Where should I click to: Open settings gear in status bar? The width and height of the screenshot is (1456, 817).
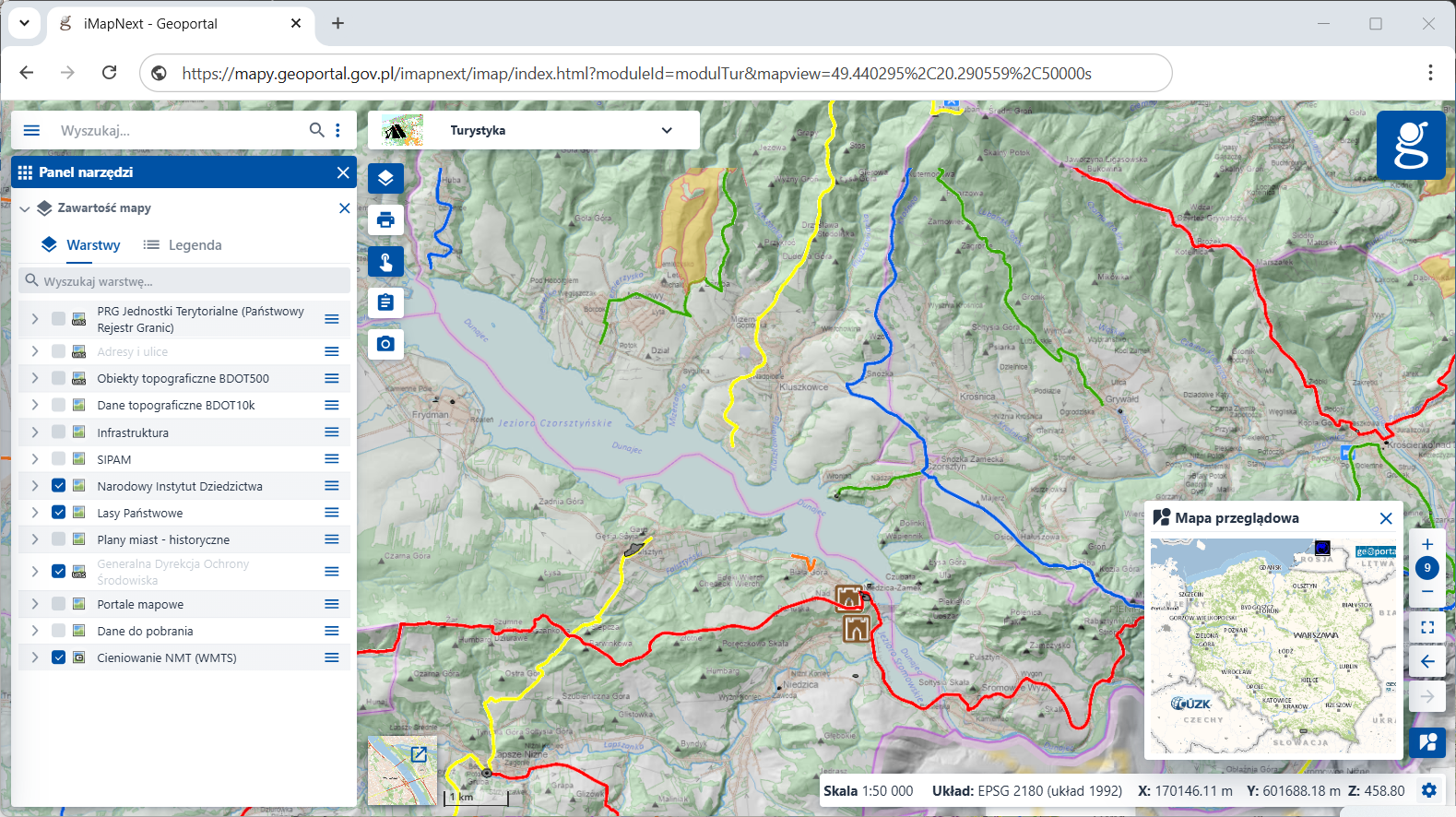click(x=1429, y=790)
